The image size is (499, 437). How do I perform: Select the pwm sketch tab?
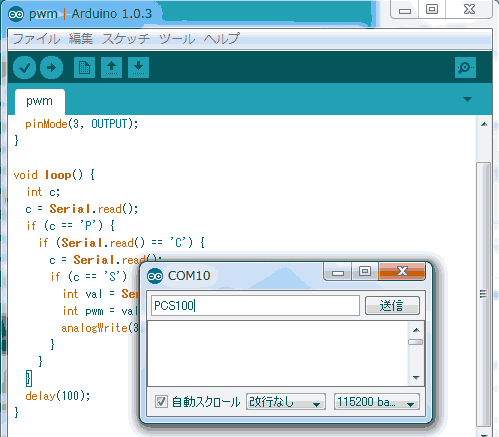click(x=40, y=101)
